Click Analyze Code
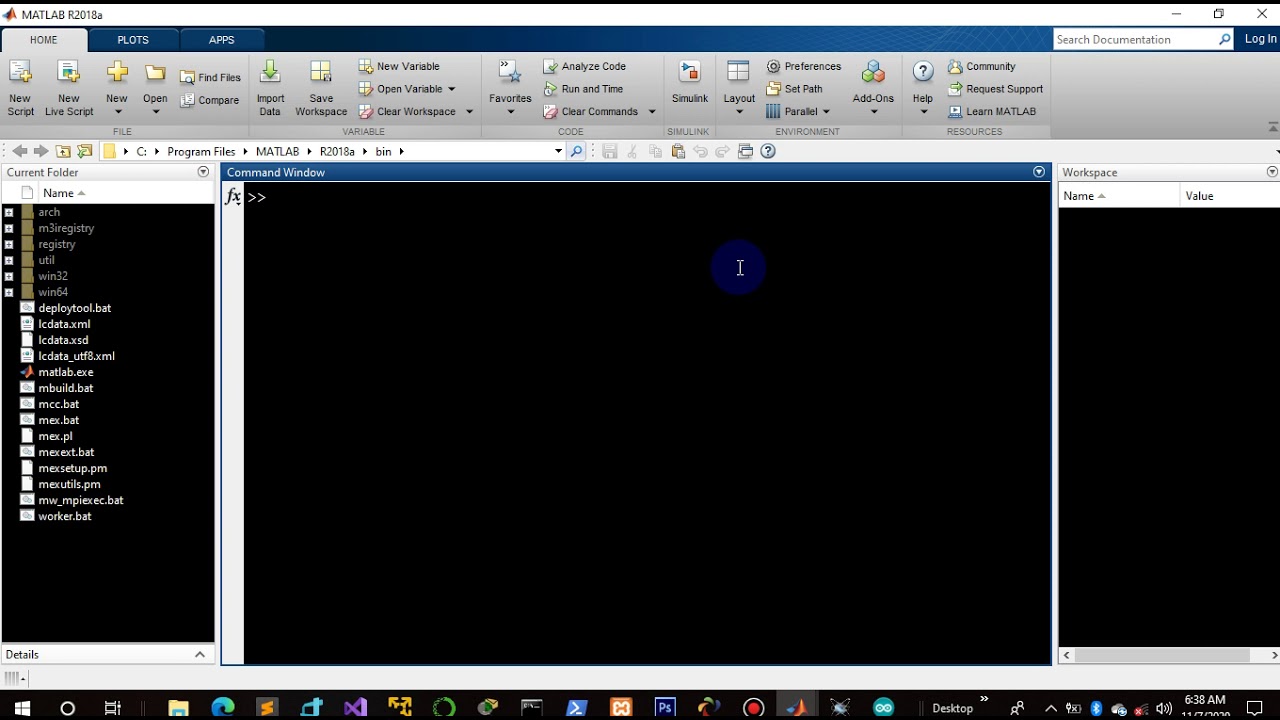This screenshot has height=720, width=1280. [x=584, y=66]
